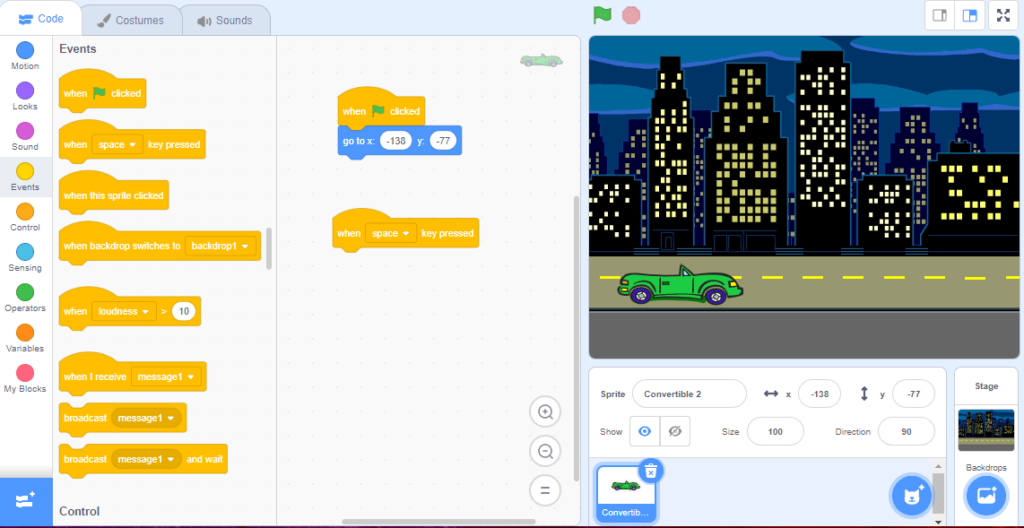
Task: Select the Motion blocks category
Action: (x=25, y=56)
